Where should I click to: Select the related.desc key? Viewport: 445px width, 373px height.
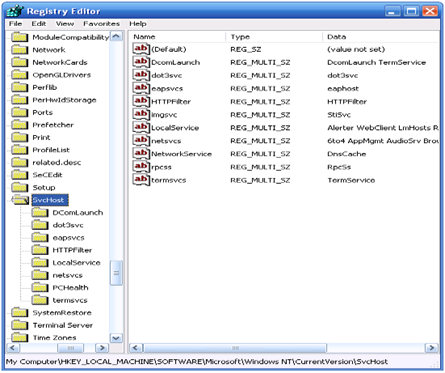pos(57,162)
